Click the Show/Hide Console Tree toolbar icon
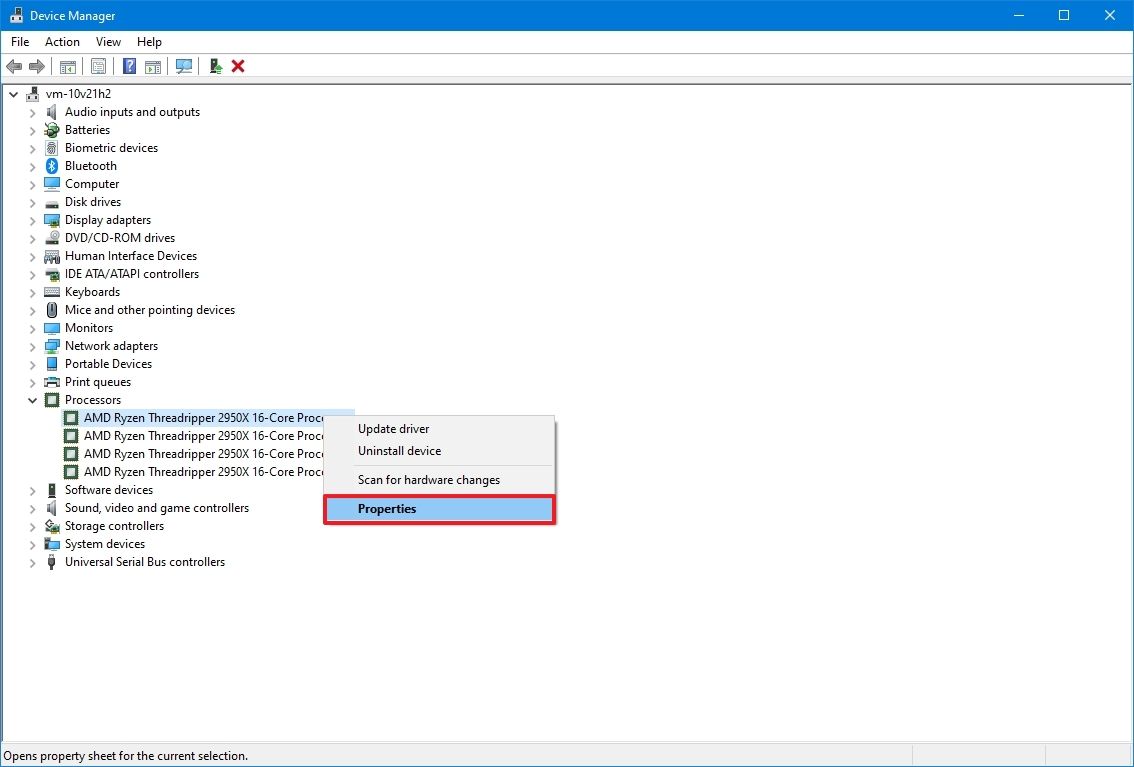1134x767 pixels. (x=67, y=66)
